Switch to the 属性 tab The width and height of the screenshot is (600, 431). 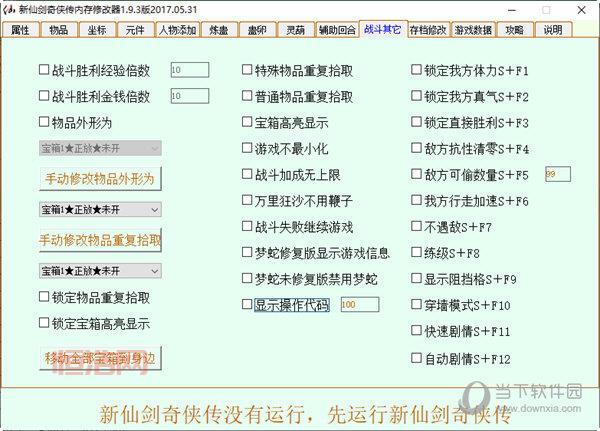tap(21, 30)
